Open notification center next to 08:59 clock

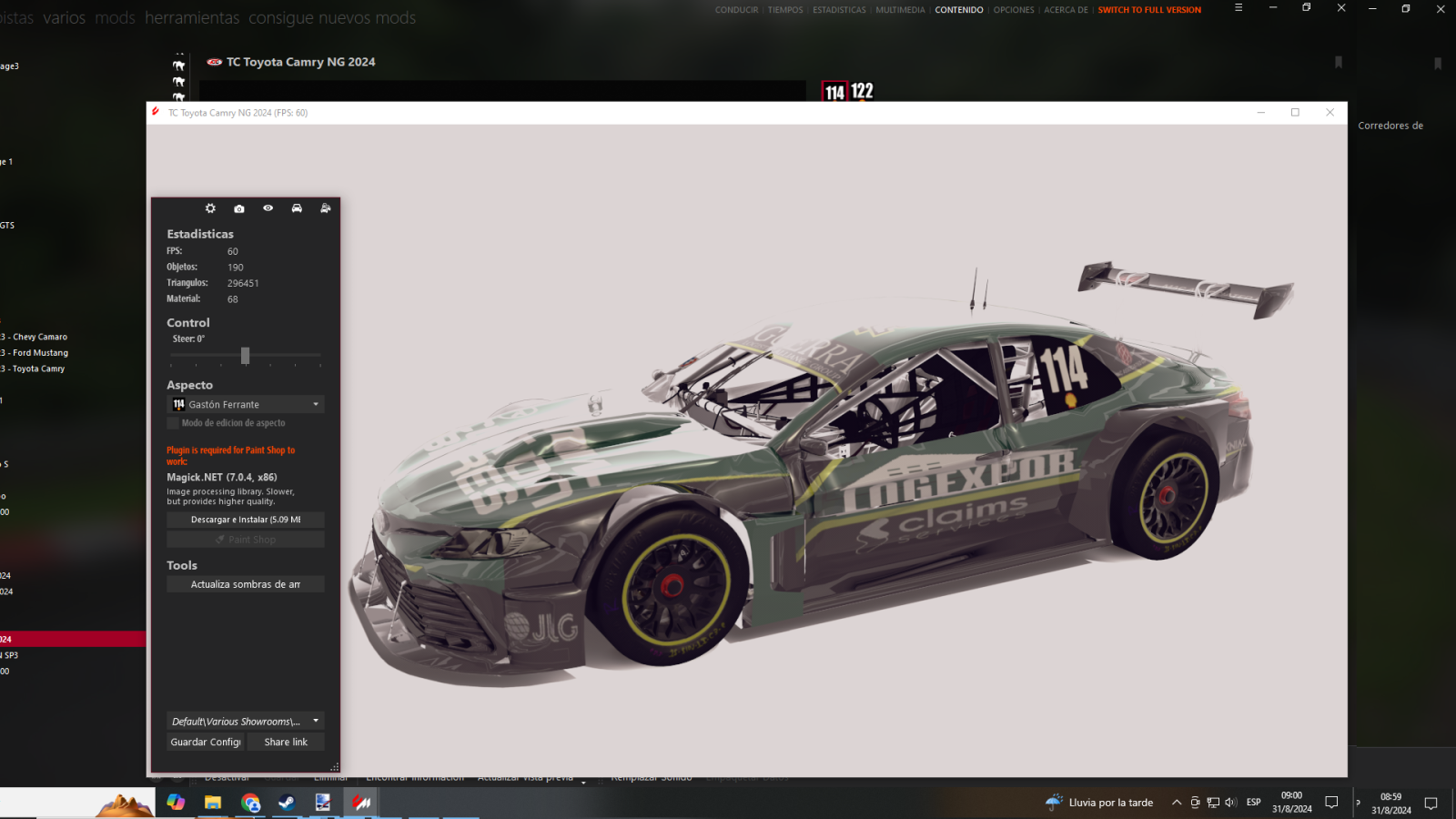tap(1431, 803)
